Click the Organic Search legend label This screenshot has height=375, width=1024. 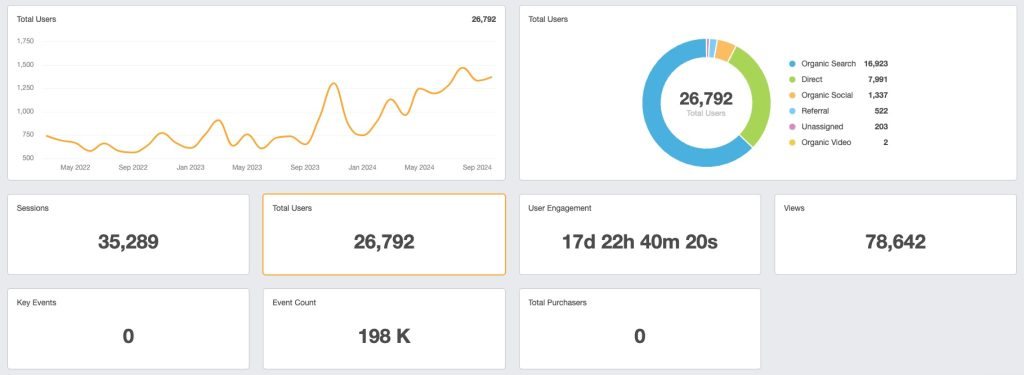828,64
